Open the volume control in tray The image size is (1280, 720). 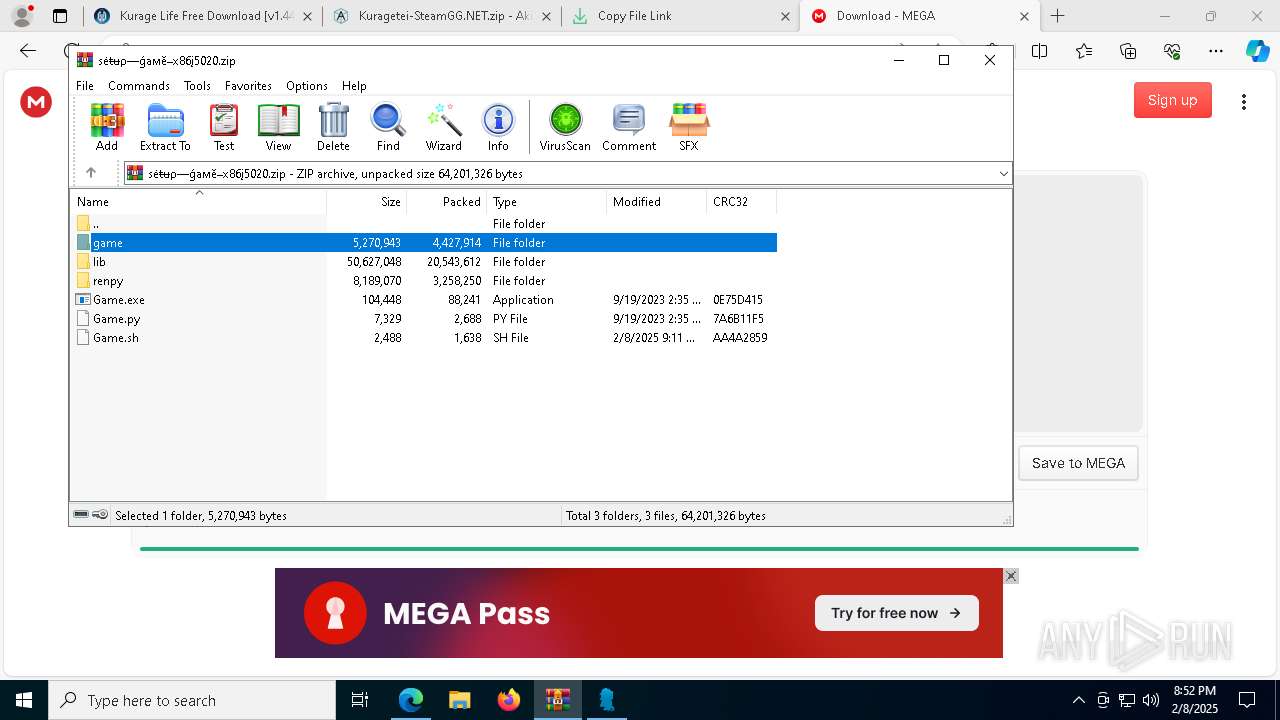[1151, 700]
